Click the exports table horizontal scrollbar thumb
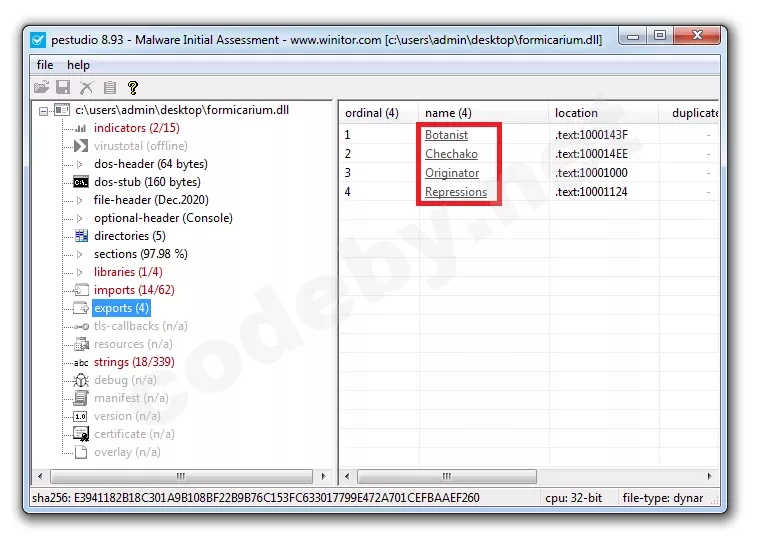 tap(447, 476)
